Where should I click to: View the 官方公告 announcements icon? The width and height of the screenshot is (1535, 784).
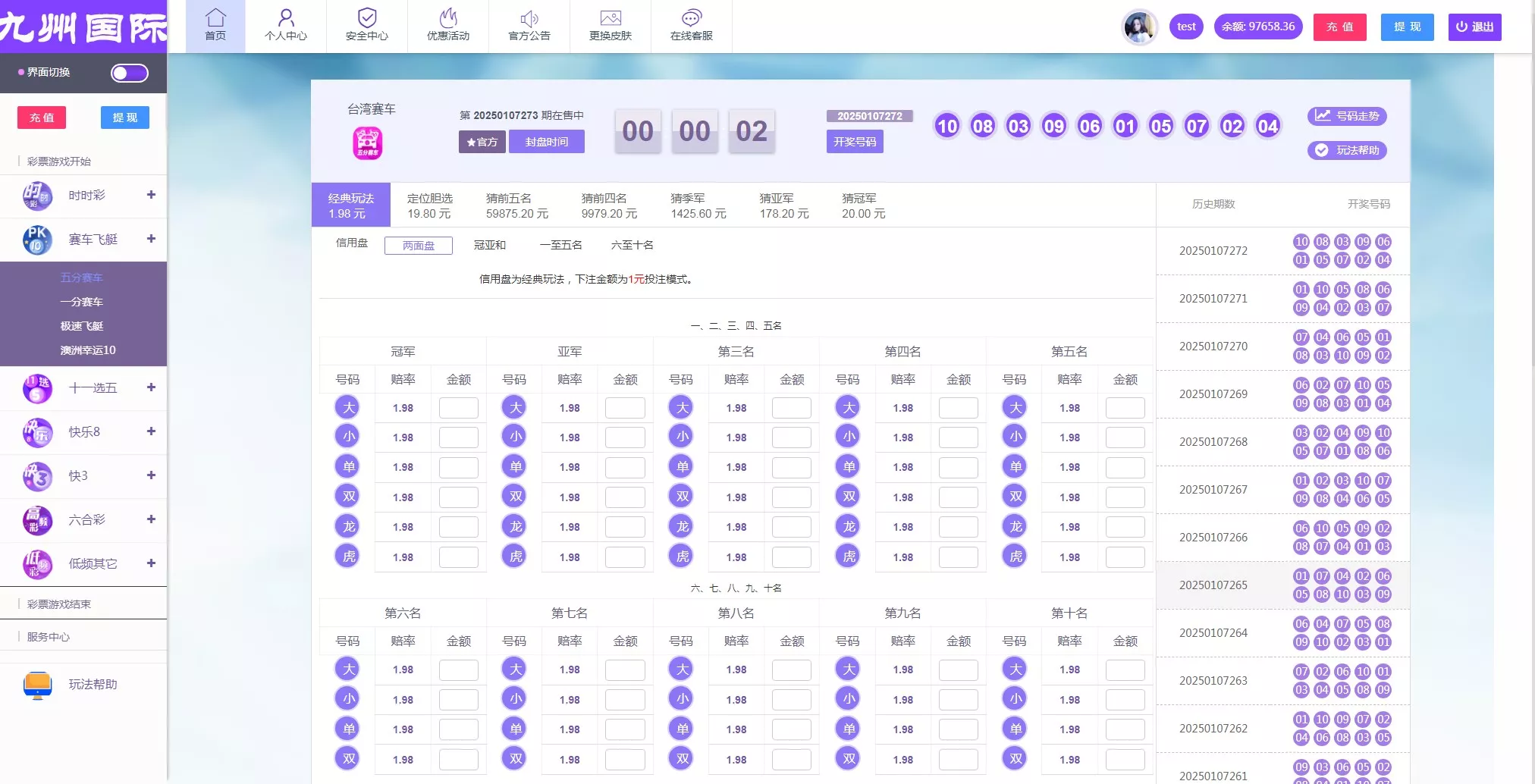click(529, 25)
